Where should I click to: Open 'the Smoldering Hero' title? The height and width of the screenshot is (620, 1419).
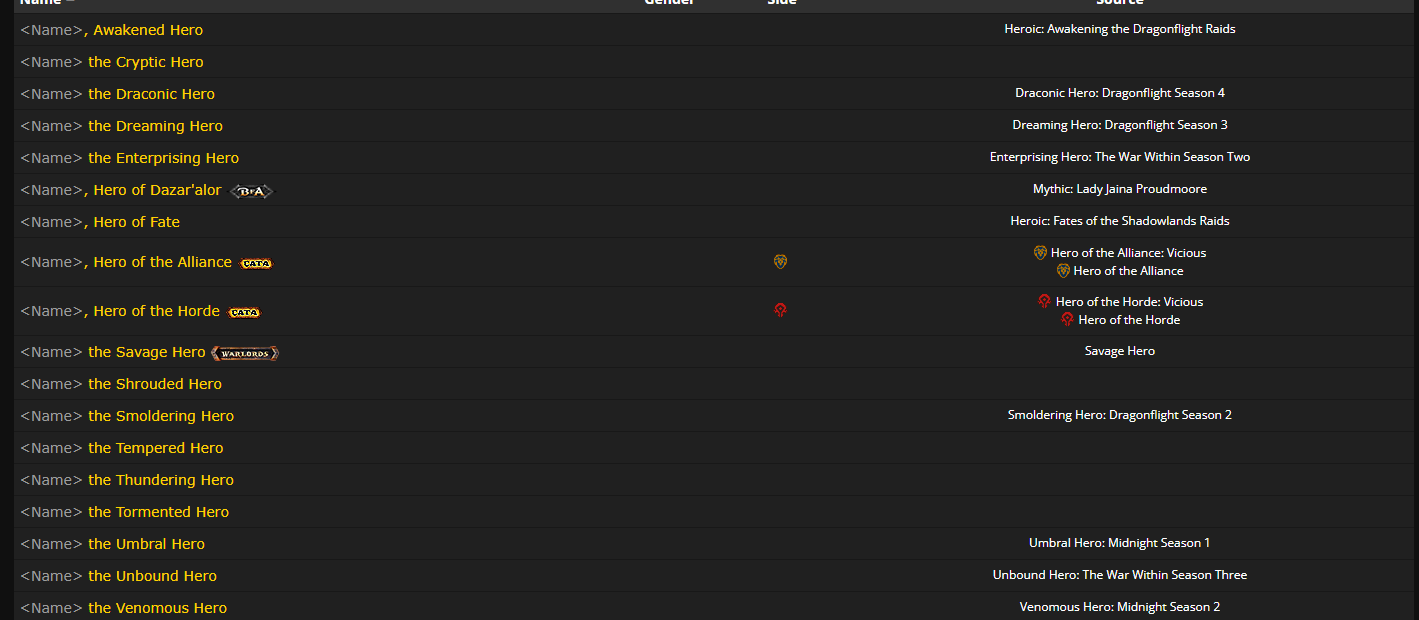coord(161,416)
